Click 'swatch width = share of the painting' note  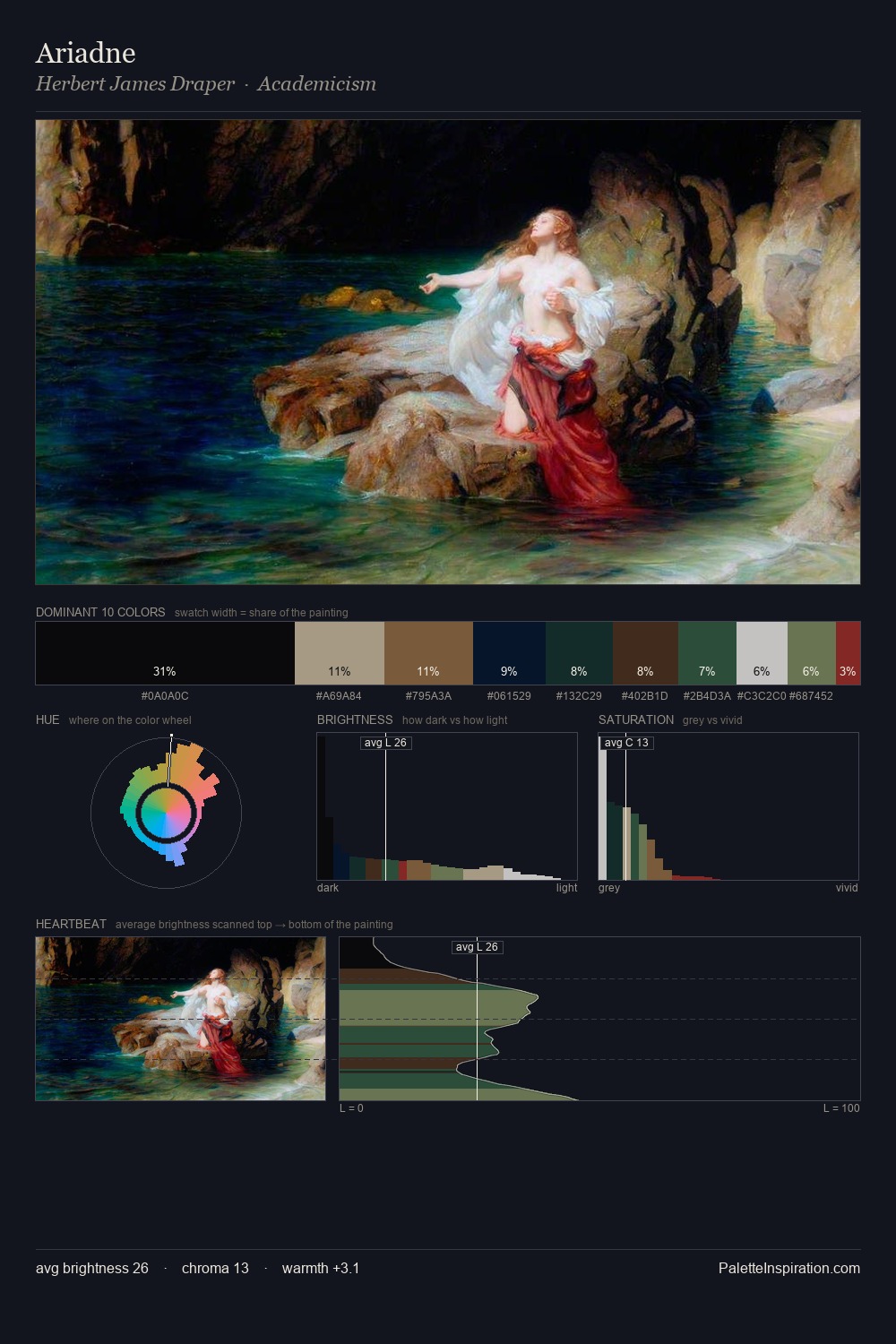point(262,613)
